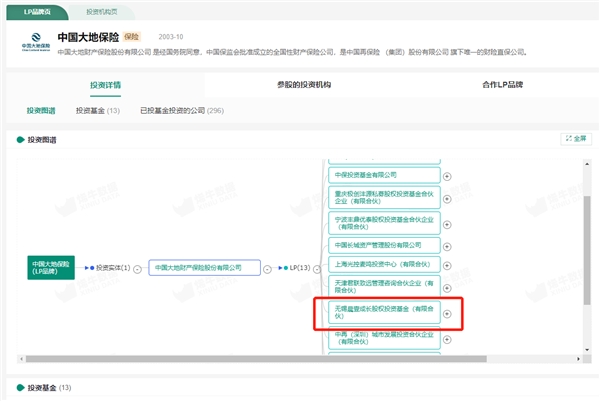Click the 中国大地保险 company logo
Image resolution: width=600 pixels, height=401 pixels.
point(36,42)
